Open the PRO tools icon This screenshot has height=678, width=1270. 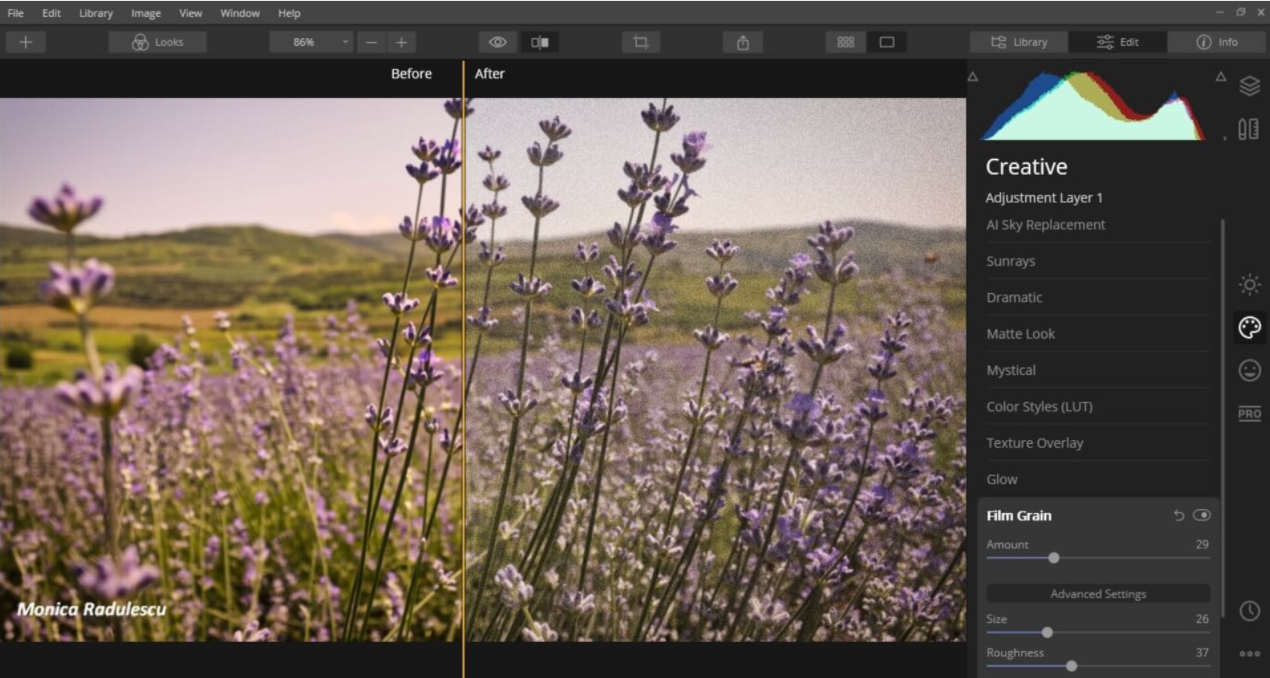tap(1249, 413)
